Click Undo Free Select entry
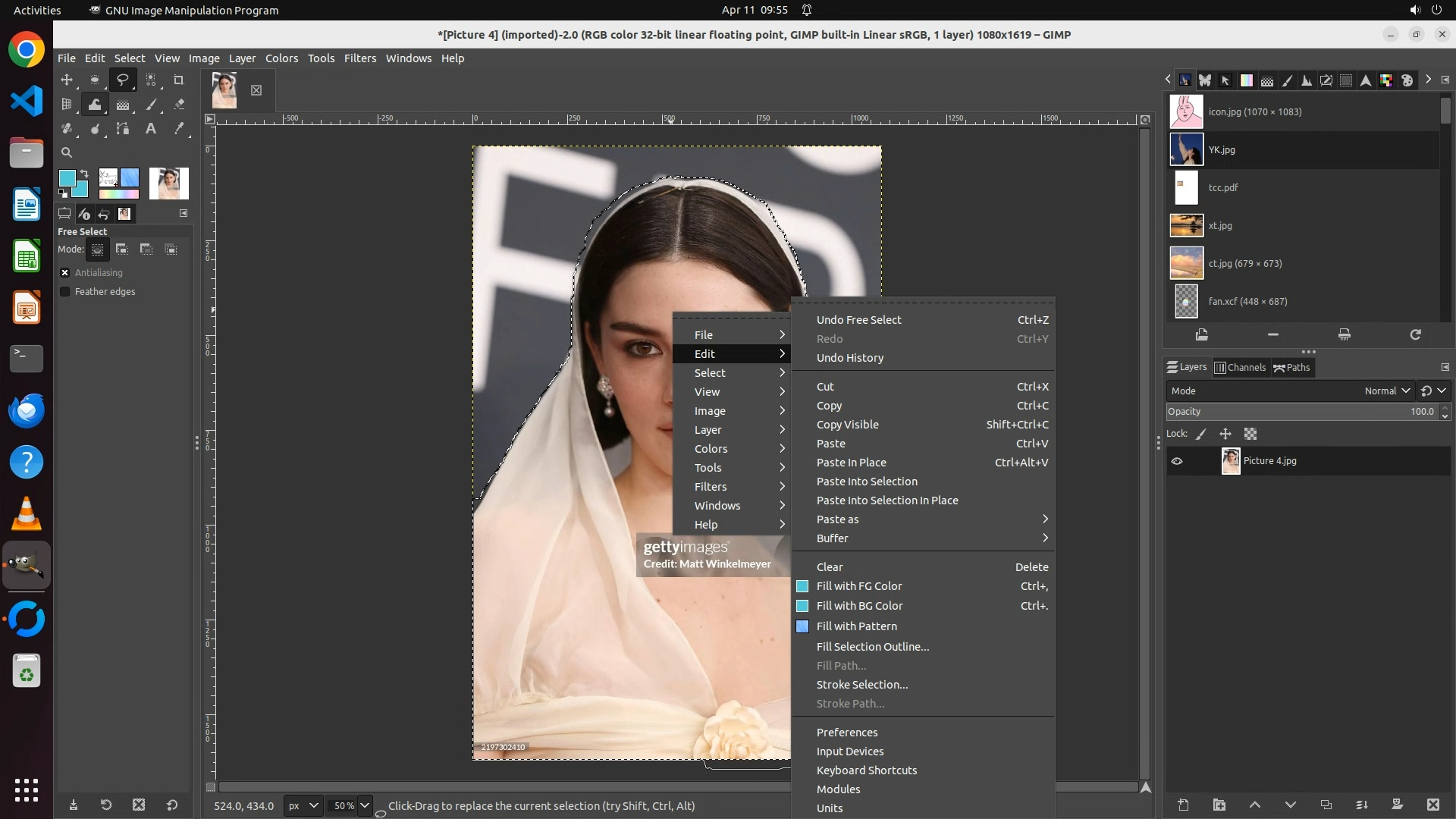Screen dimensions: 1456x819 coord(858,320)
